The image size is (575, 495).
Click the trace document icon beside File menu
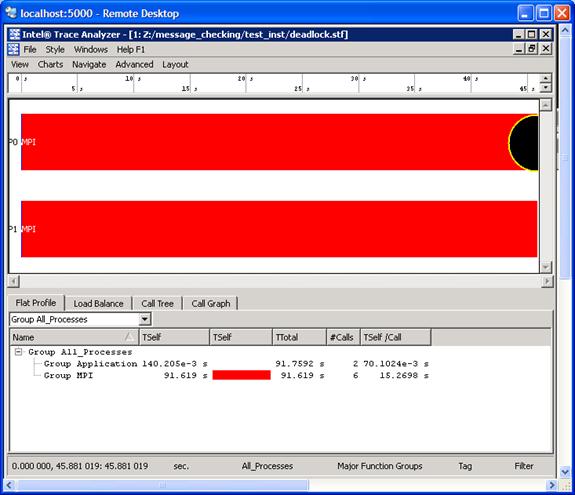point(13,50)
